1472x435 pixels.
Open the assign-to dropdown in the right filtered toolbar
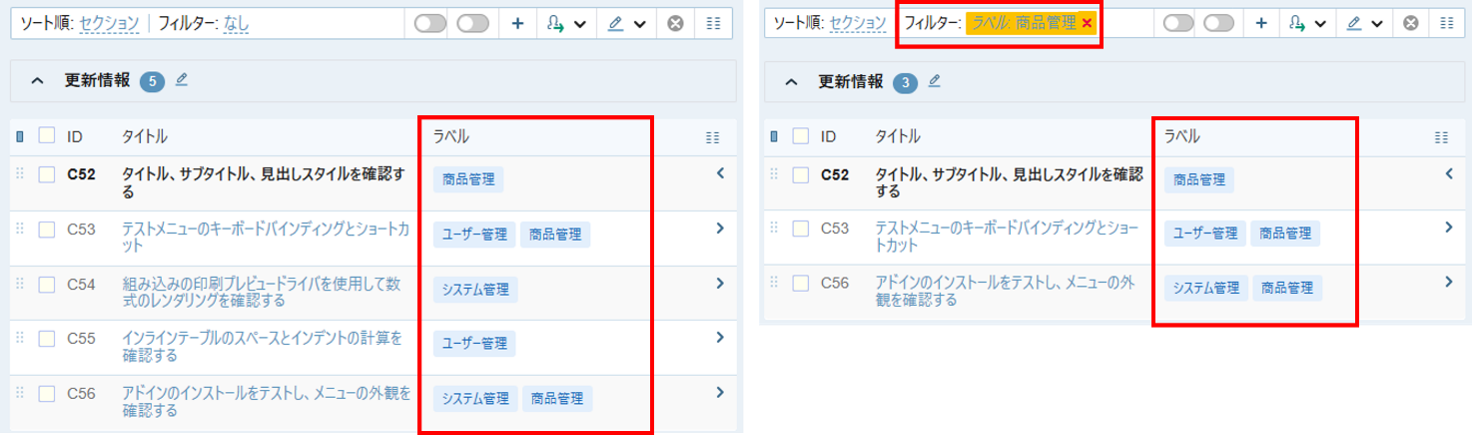click(1306, 24)
